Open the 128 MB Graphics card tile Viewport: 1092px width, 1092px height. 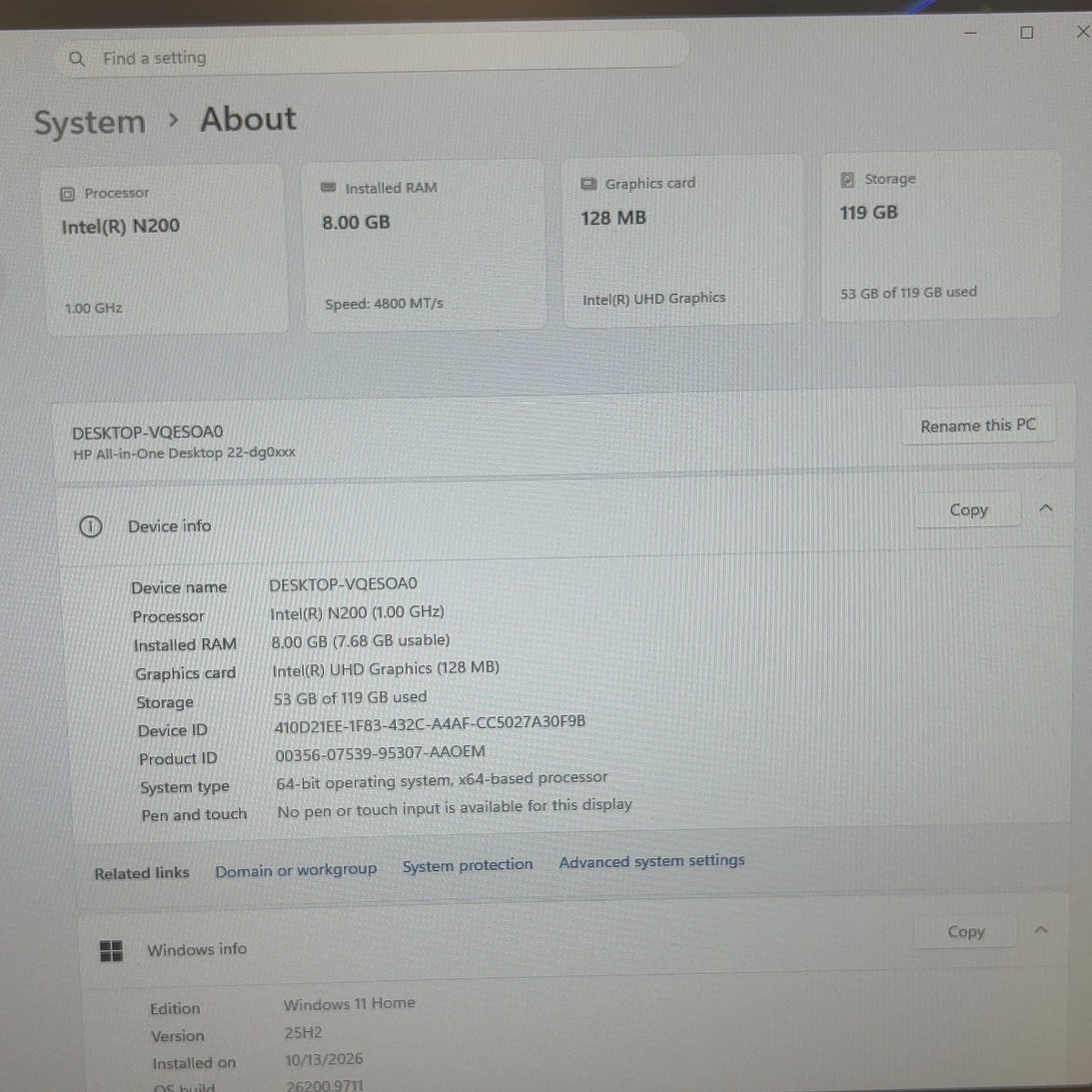682,240
